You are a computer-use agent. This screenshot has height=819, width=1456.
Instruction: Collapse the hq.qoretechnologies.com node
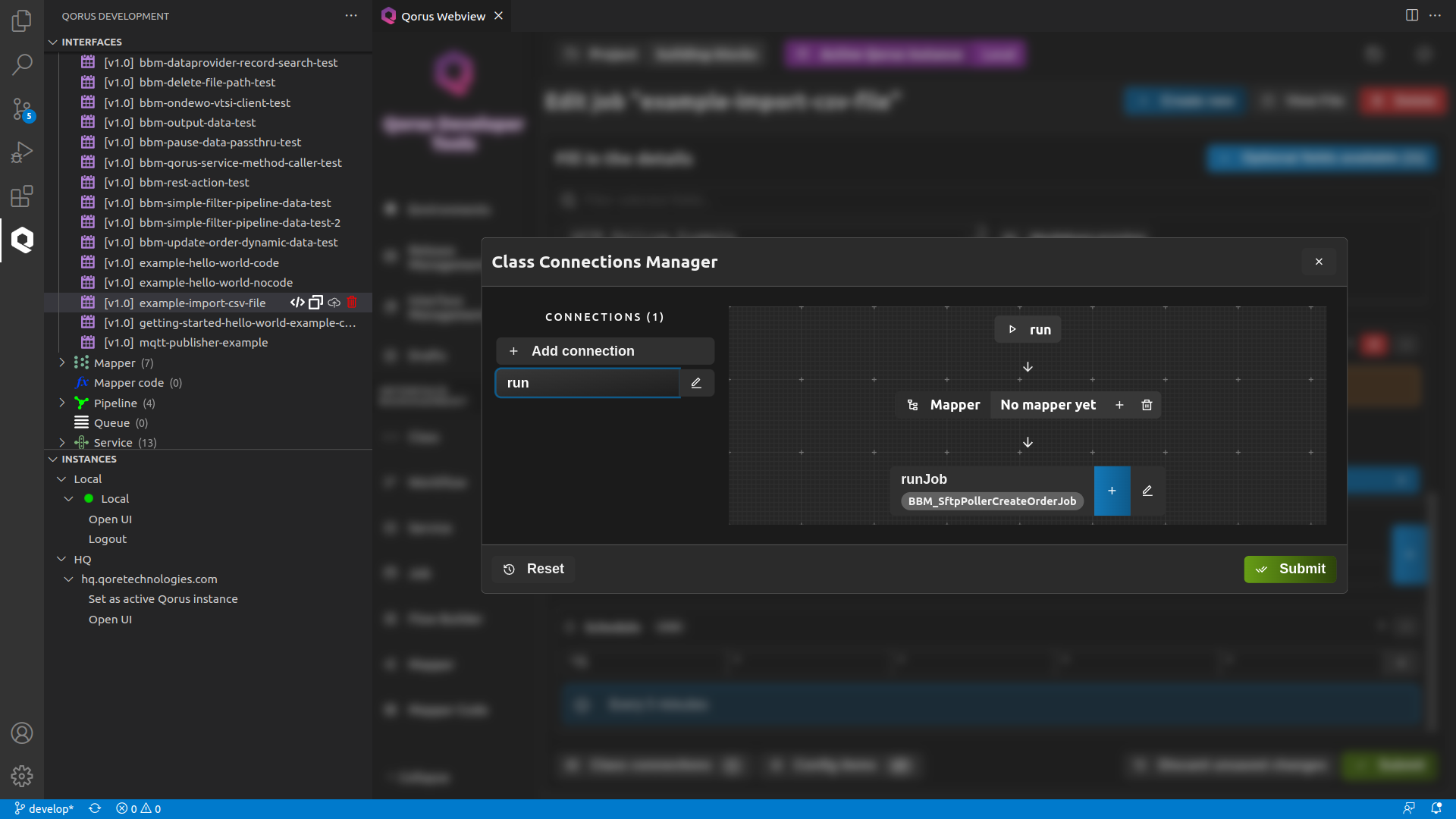tap(68, 579)
